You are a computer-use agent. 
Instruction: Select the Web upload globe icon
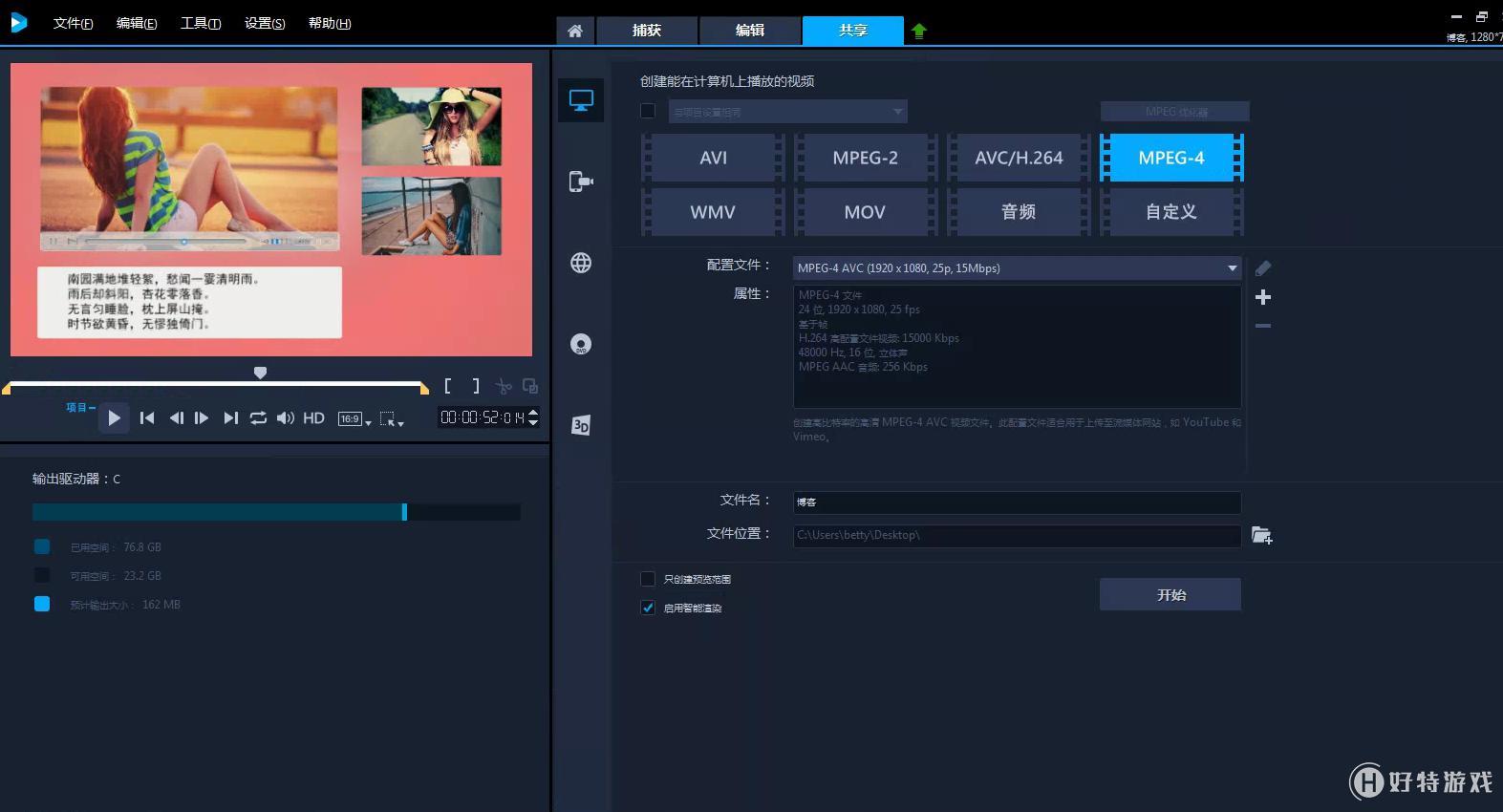coord(581,263)
